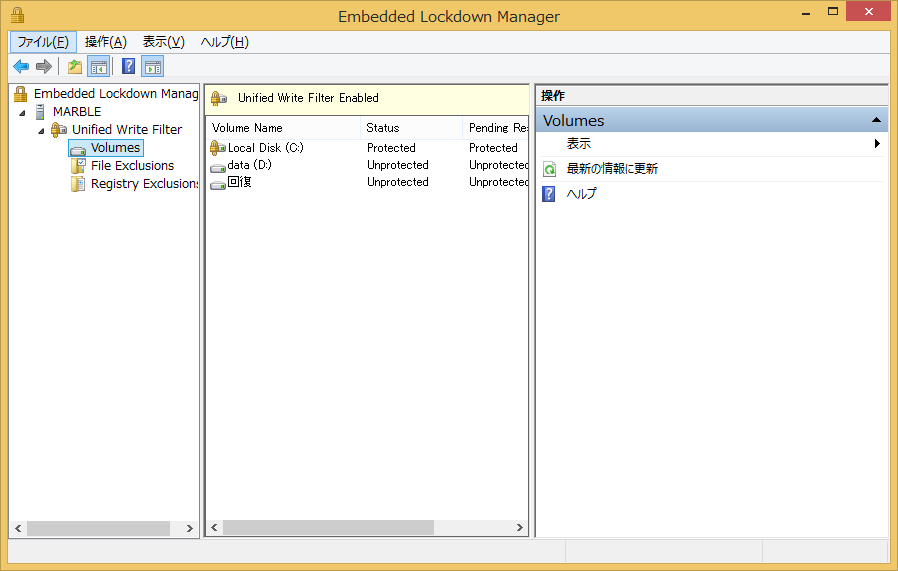Click the Protected status of Local Disk
The width and height of the screenshot is (898, 571).
pyautogui.click(x=391, y=148)
